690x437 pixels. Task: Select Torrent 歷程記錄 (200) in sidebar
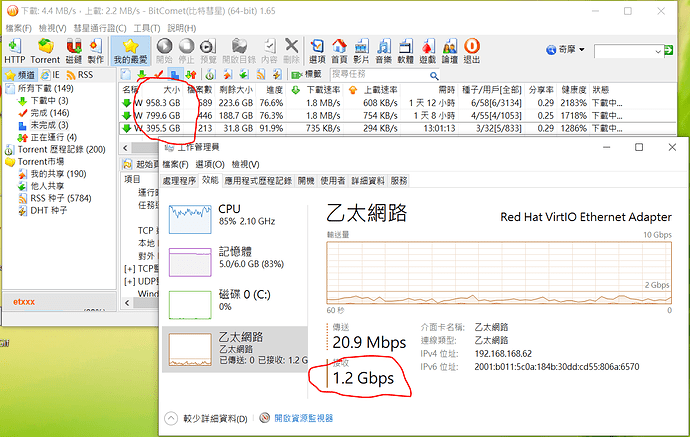tap(61, 150)
